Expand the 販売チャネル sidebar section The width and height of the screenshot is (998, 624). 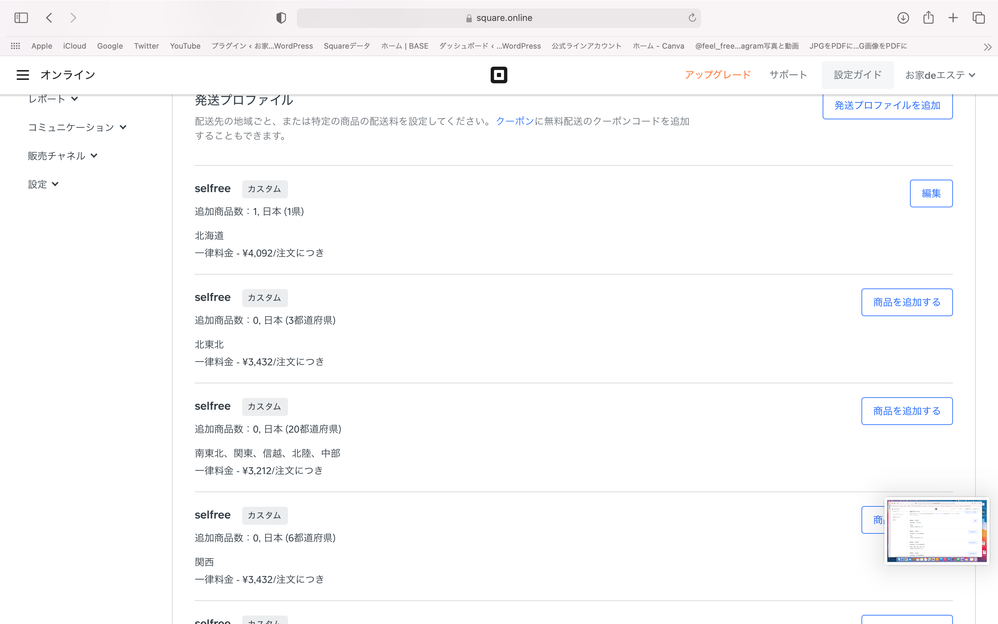coord(62,156)
